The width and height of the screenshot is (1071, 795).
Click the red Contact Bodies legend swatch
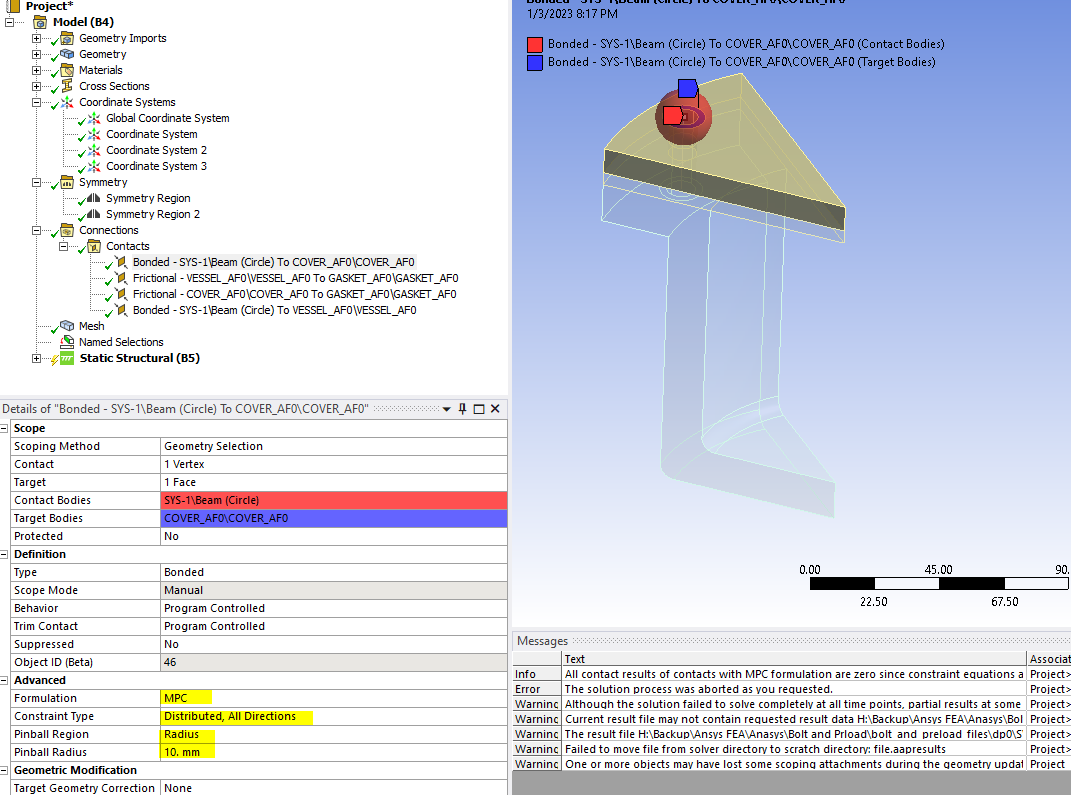[x=535, y=45]
